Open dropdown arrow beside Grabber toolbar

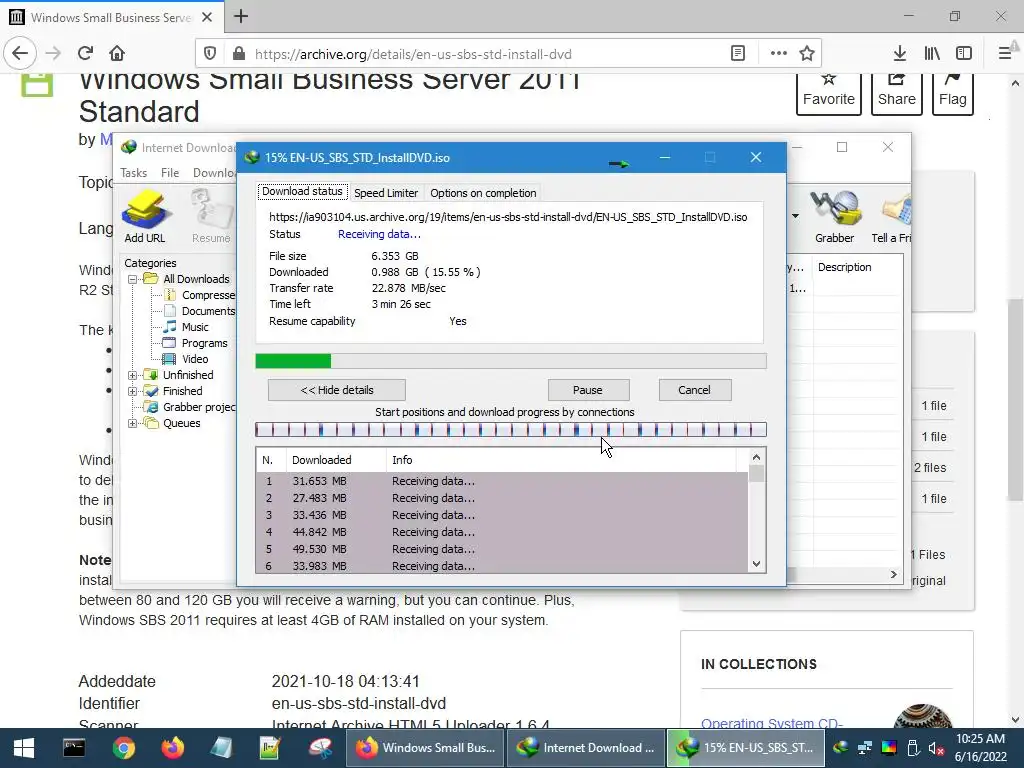pos(795,216)
